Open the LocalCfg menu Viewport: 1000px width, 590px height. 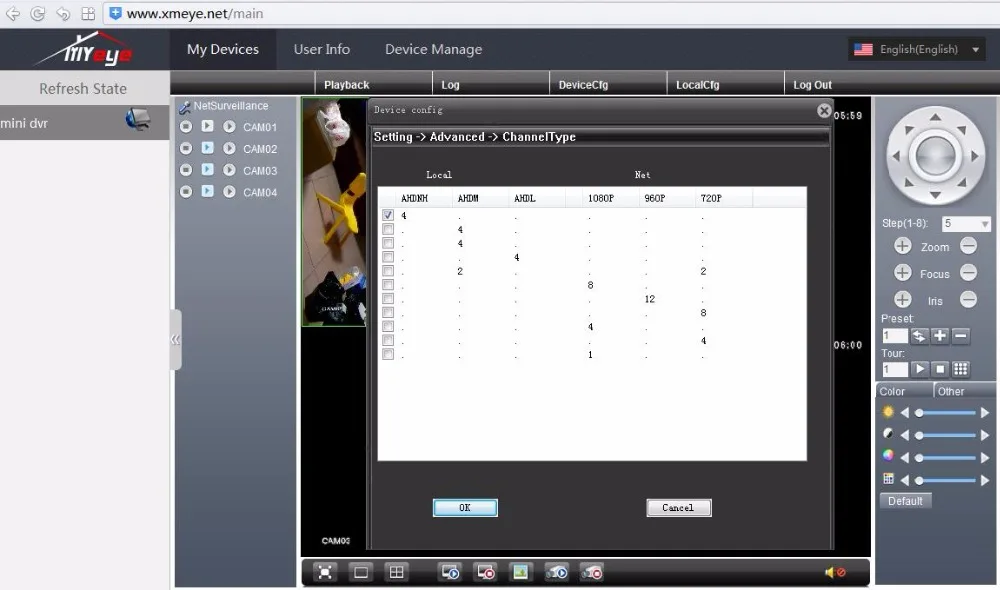point(697,85)
